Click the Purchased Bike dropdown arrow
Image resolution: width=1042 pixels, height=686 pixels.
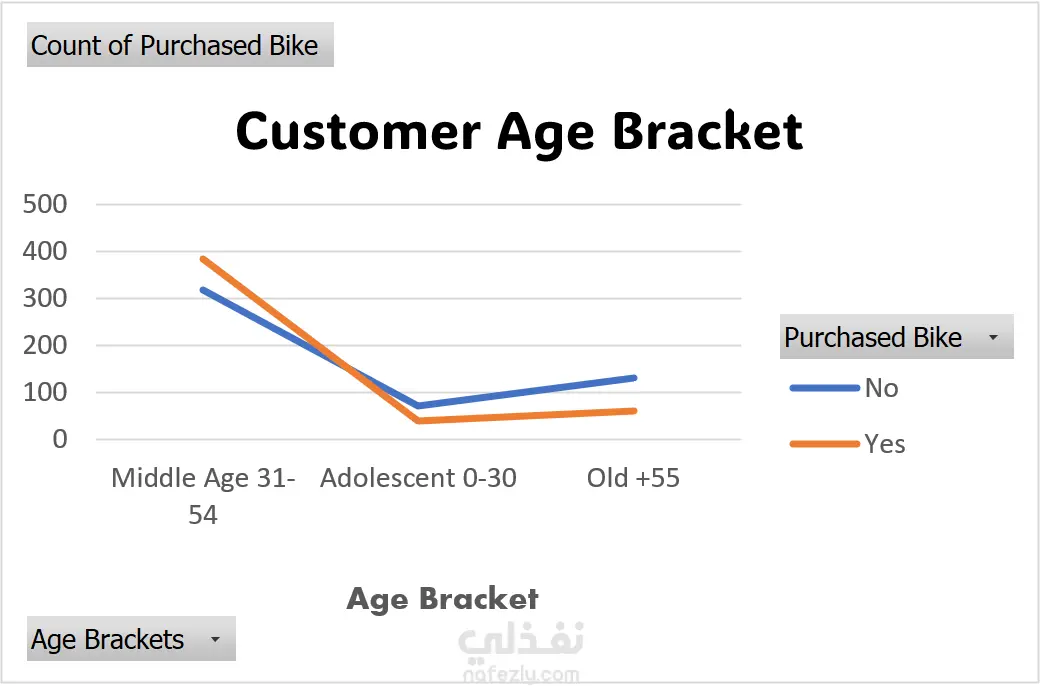click(993, 338)
